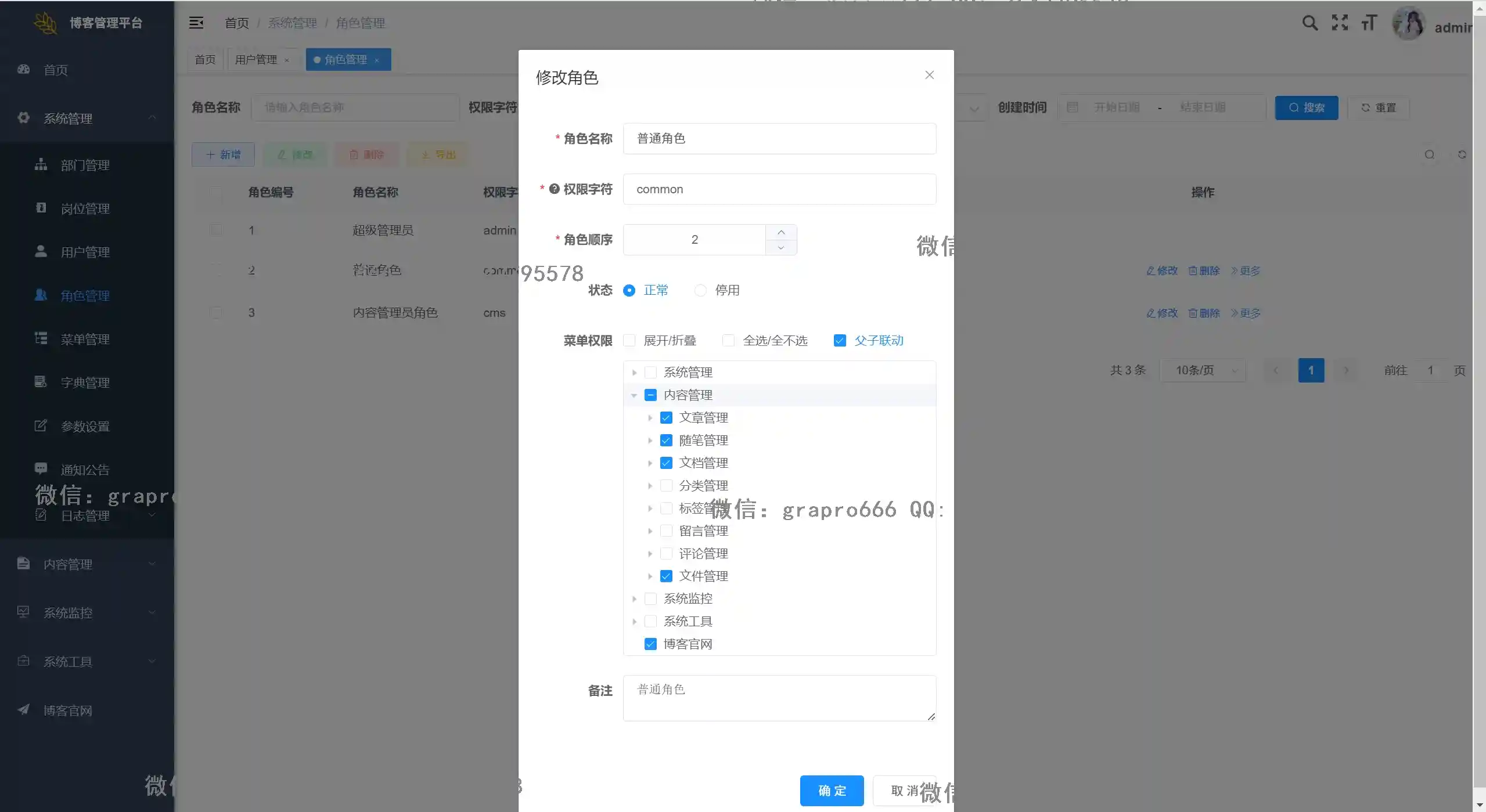Click the refresh table icon

pyautogui.click(x=1462, y=154)
